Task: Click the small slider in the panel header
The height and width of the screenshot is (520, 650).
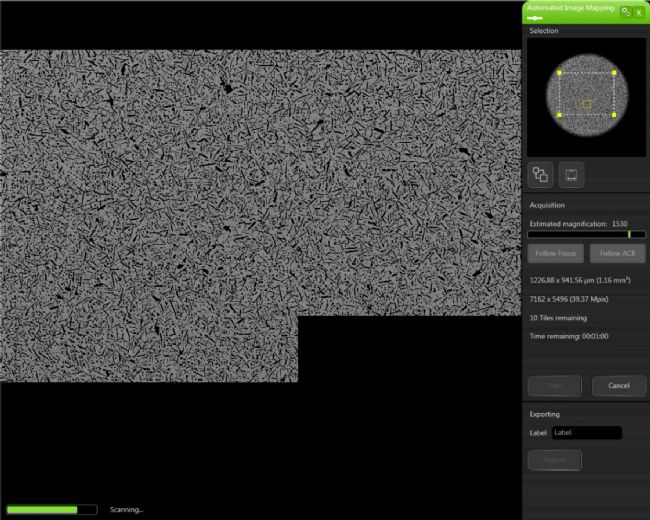Action: (535, 18)
